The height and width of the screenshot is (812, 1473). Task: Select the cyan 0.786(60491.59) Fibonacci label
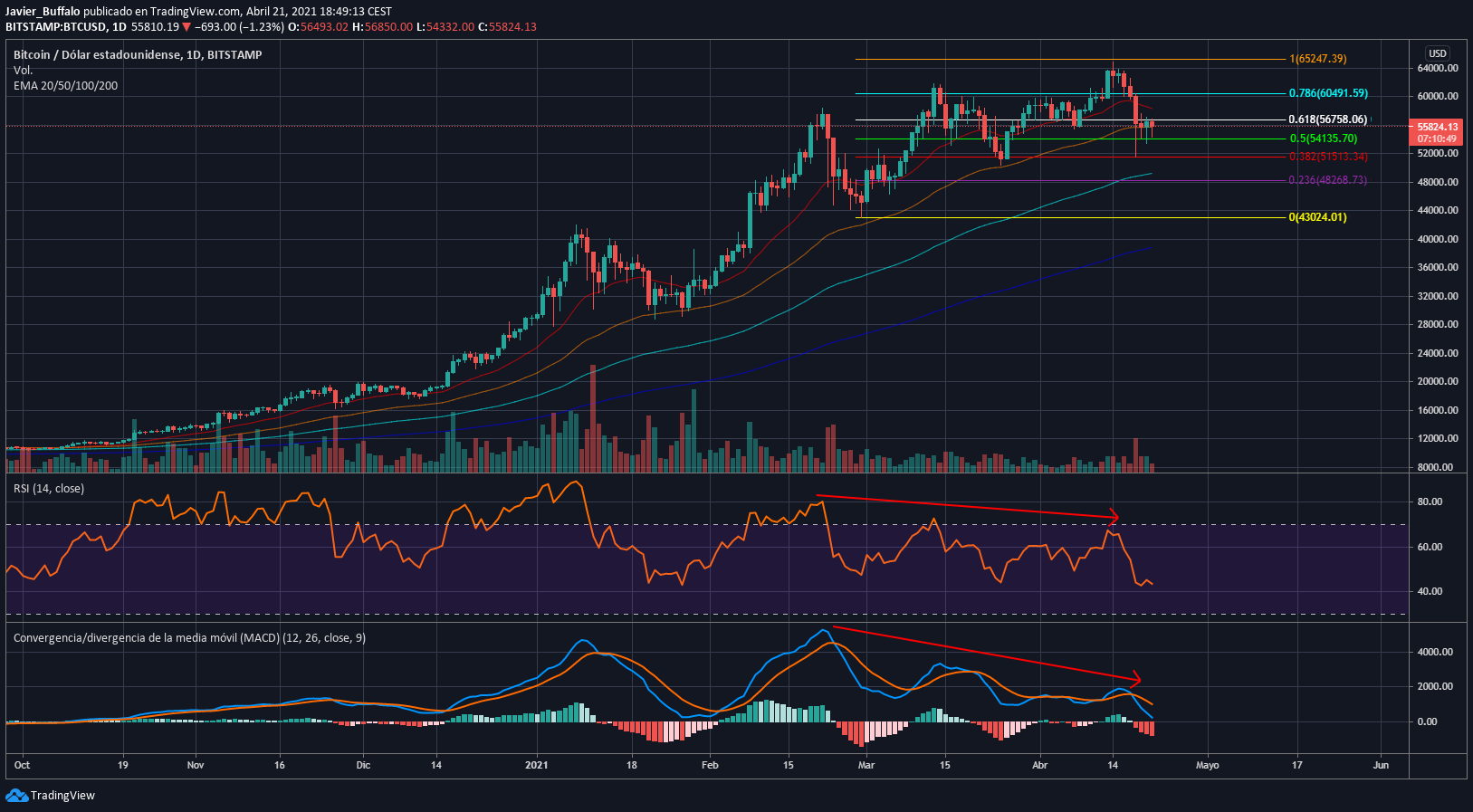[x=1328, y=93]
